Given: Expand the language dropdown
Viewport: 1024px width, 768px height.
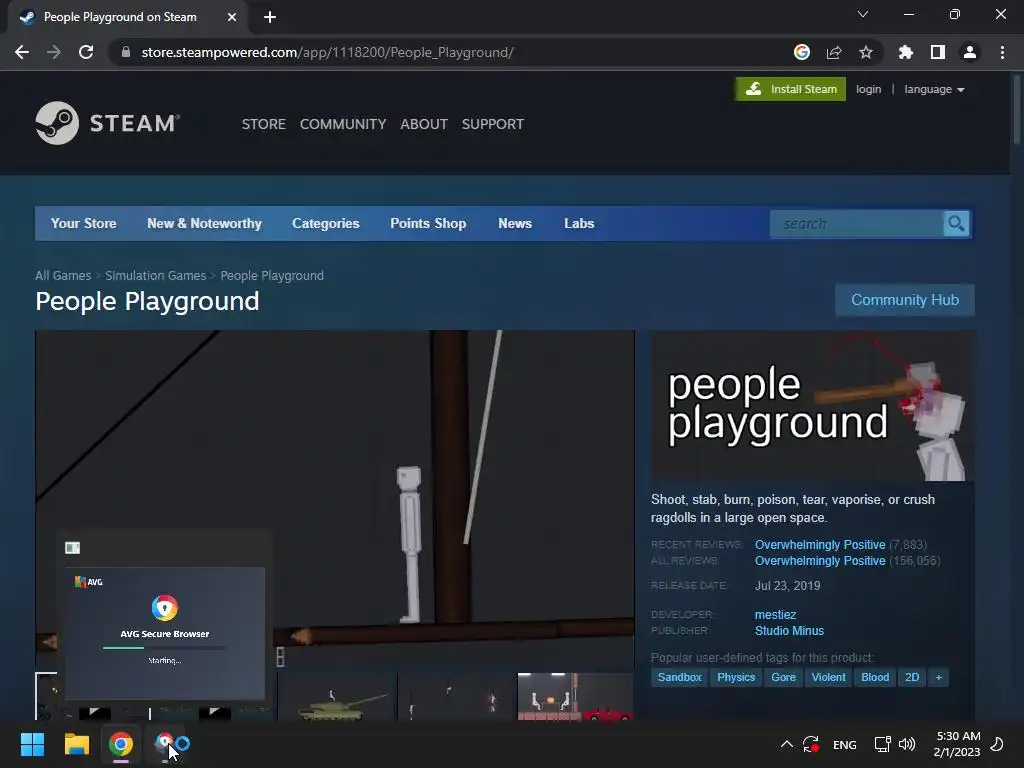Looking at the screenshot, I should click(934, 89).
